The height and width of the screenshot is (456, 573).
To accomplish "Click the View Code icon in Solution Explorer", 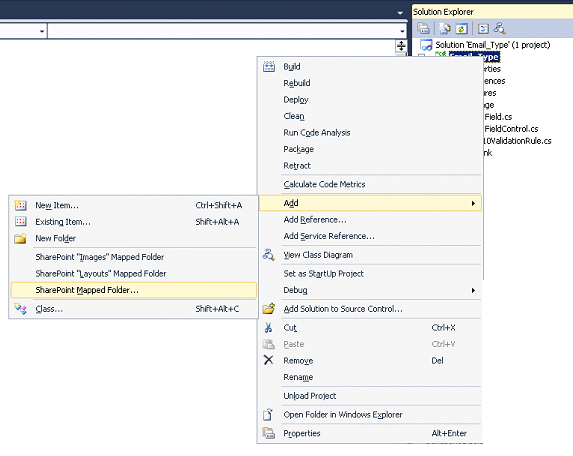I will (483, 28).
